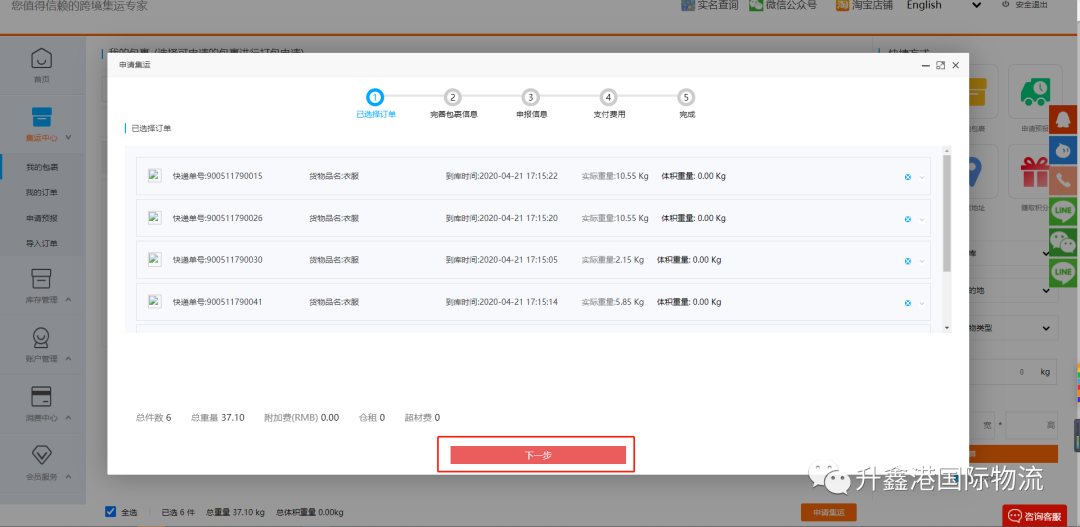Viewport: 1080px width, 527px height.
Task: Open the phone contact icon
Action: (x=1064, y=180)
